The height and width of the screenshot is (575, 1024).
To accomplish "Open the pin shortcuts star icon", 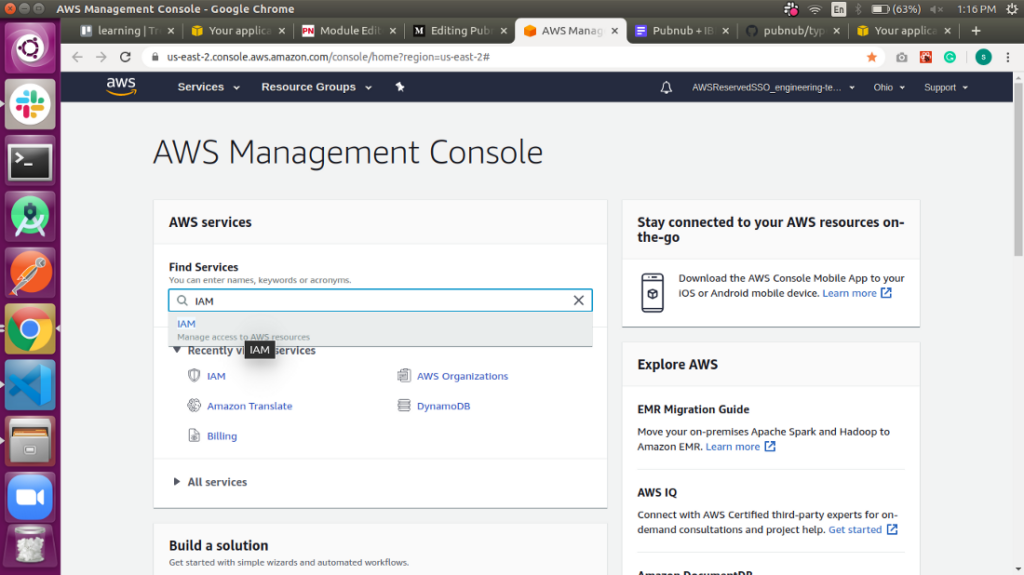I will click(x=400, y=87).
